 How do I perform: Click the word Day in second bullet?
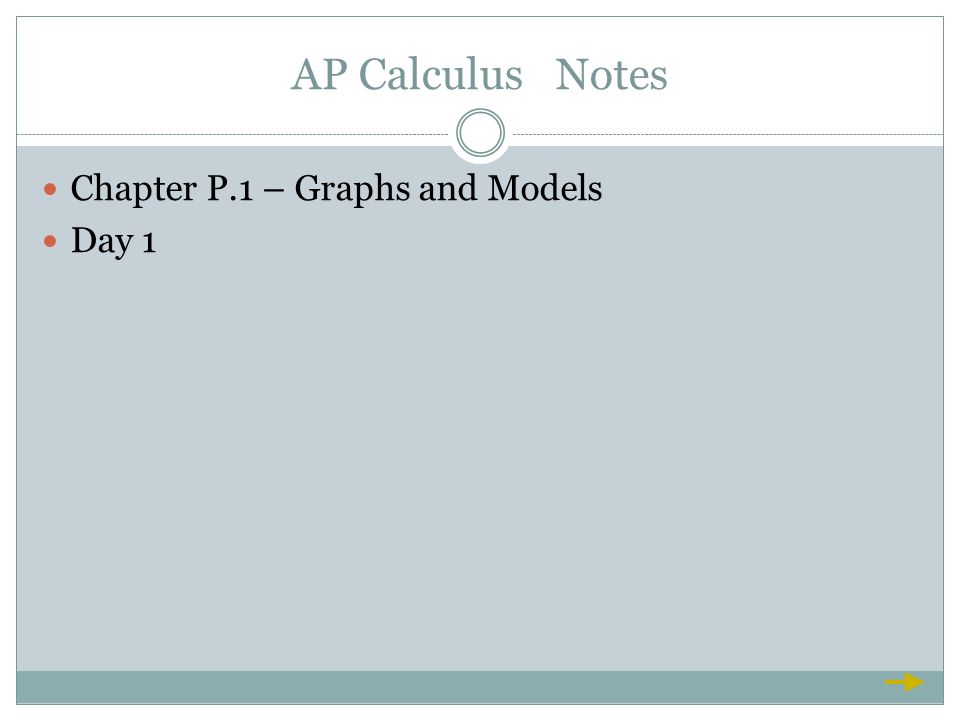point(102,241)
